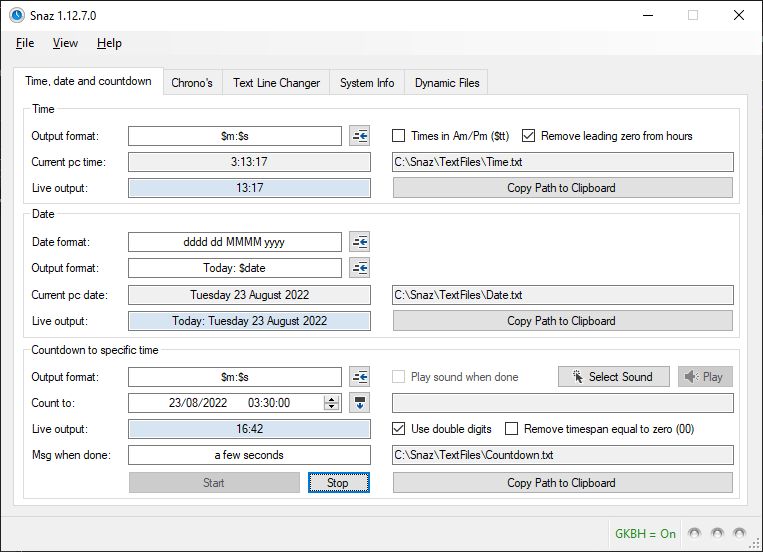Click the blue down-arrow icon beside Count to
This screenshot has width=763, height=552.
[x=360, y=403]
